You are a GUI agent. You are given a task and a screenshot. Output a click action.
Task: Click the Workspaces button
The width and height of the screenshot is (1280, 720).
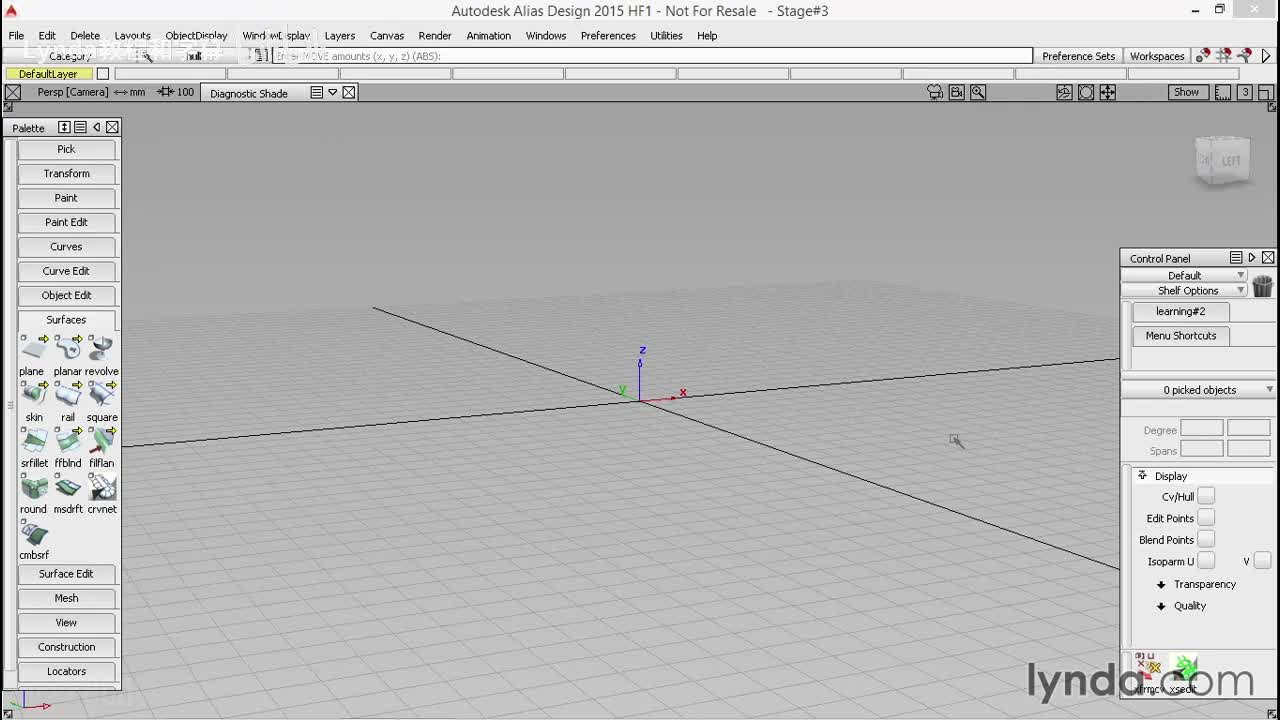pos(1157,56)
